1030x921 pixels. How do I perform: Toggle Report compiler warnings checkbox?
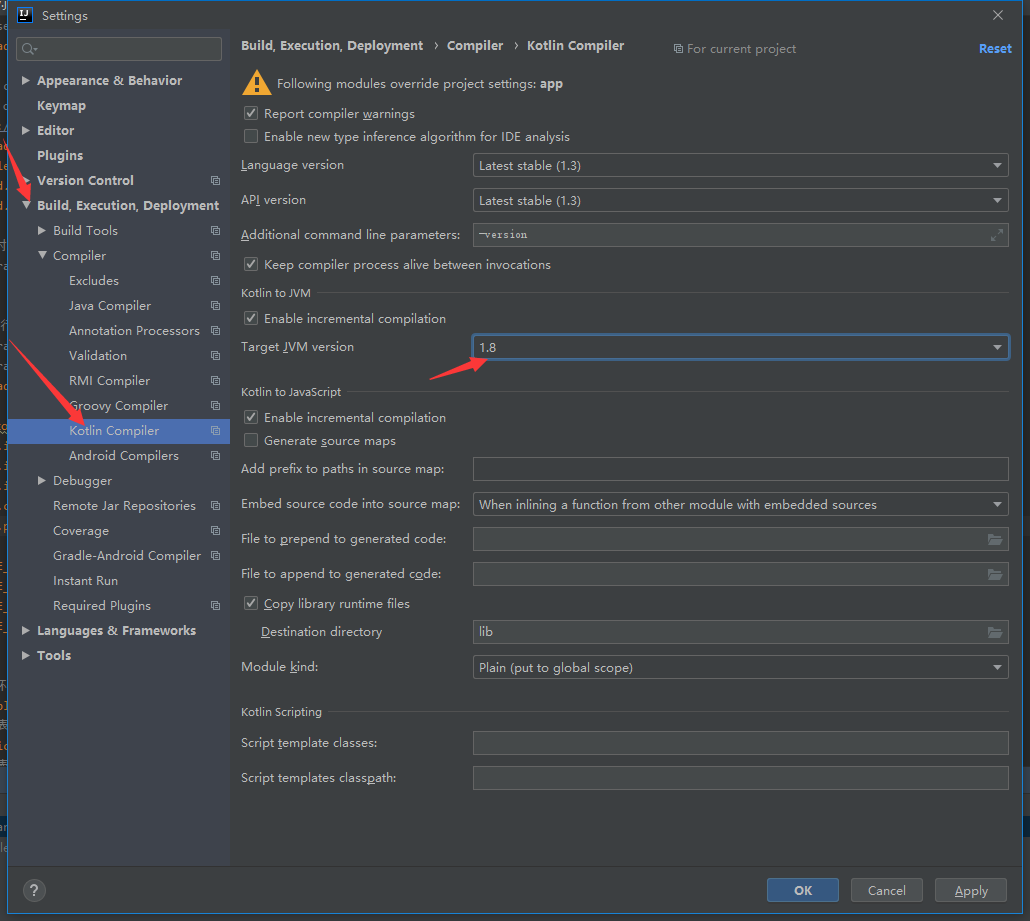click(x=251, y=113)
